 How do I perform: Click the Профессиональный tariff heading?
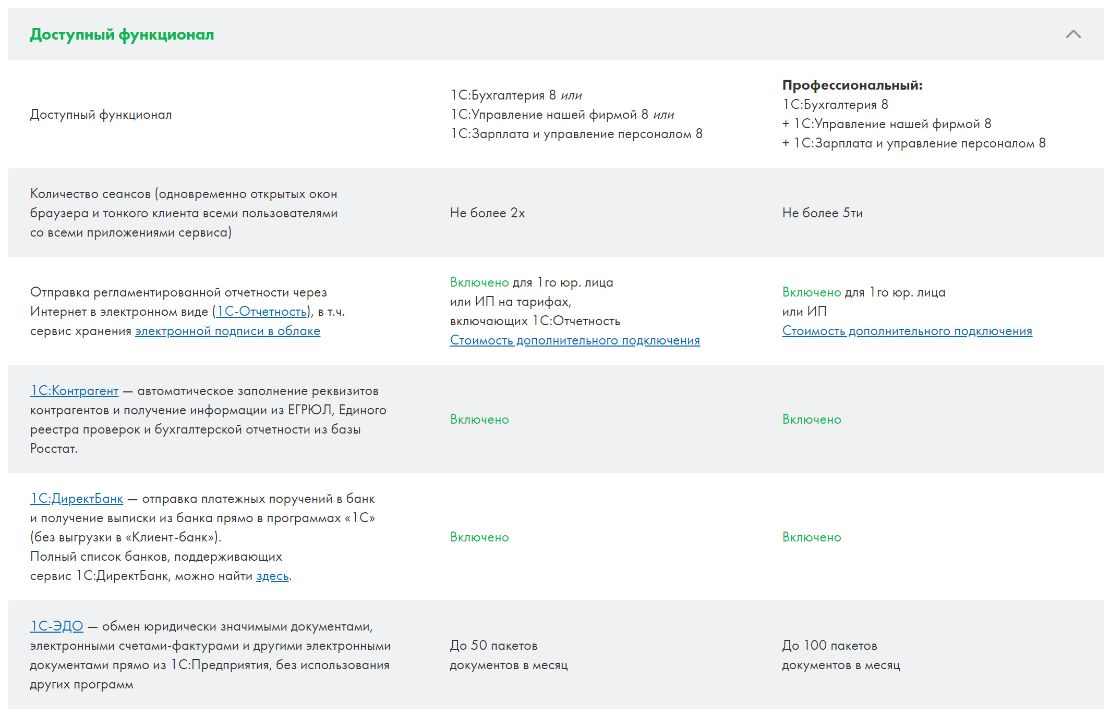point(852,85)
